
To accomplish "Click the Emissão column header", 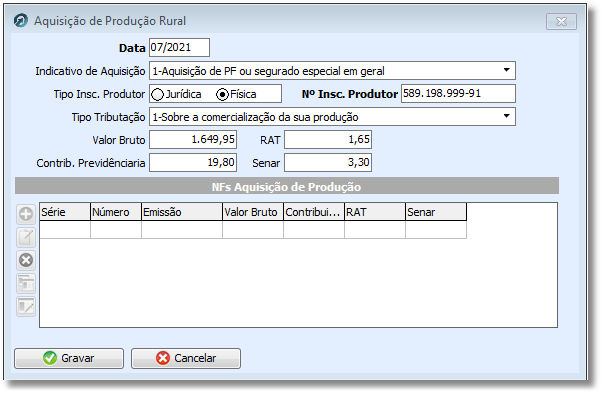I will (182, 212).
